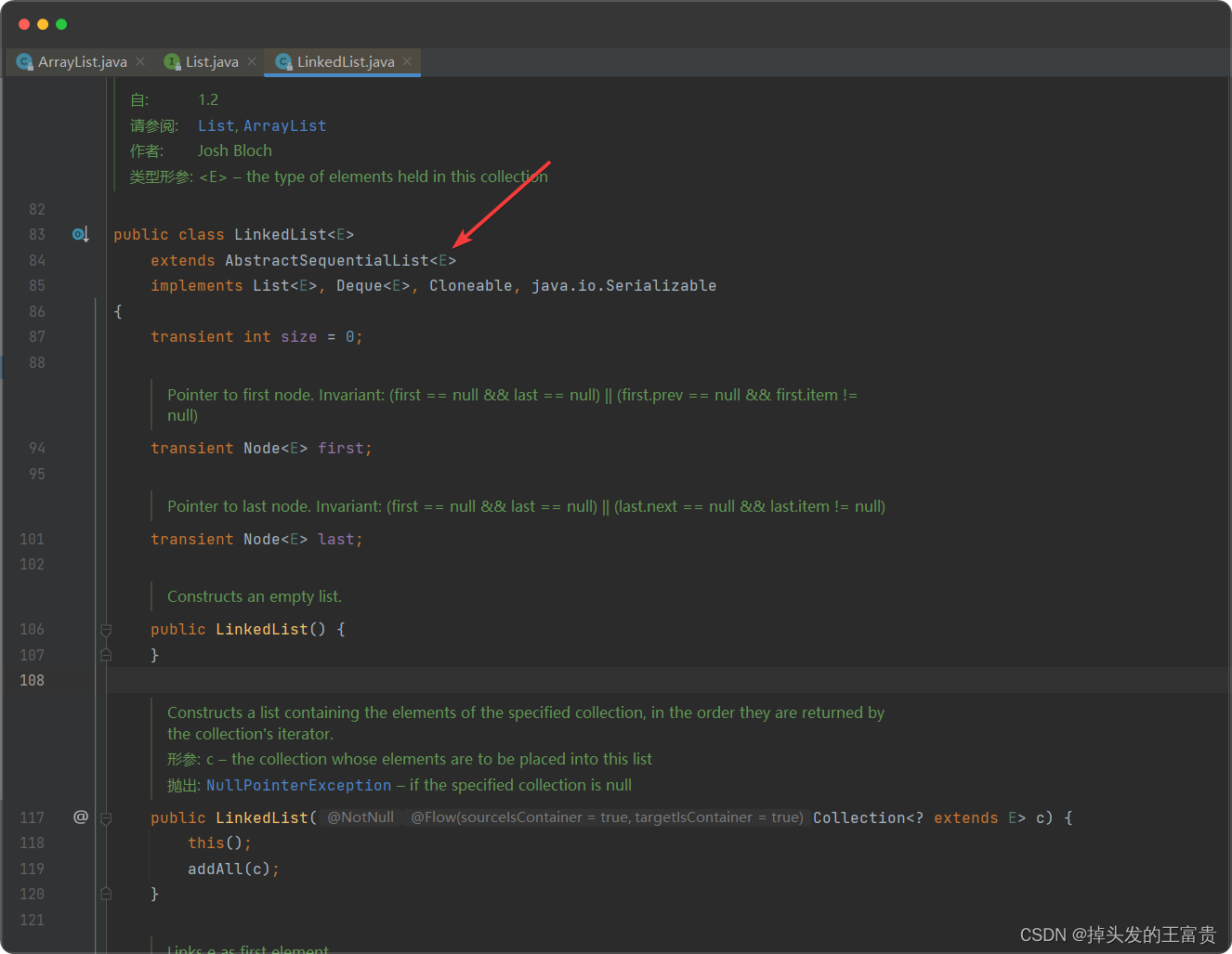Click the ArrayList.java class file icon
The height and width of the screenshot is (954, 1232).
pos(25,62)
